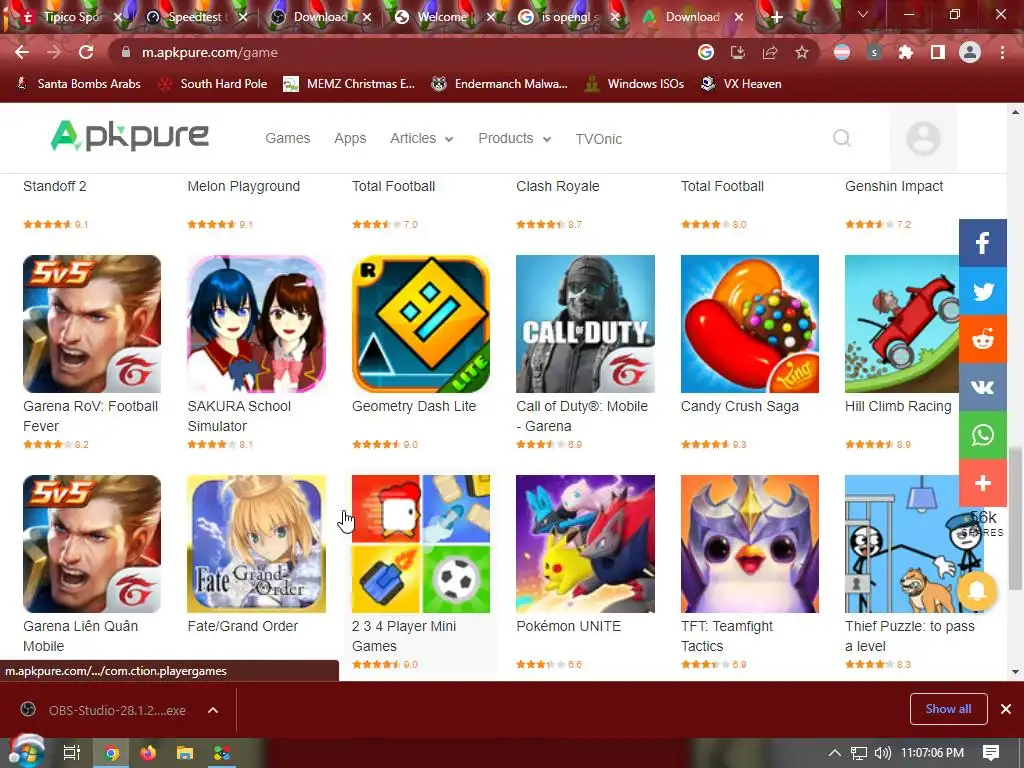
Task: Open Firefox from the taskbar
Action: coord(148,753)
